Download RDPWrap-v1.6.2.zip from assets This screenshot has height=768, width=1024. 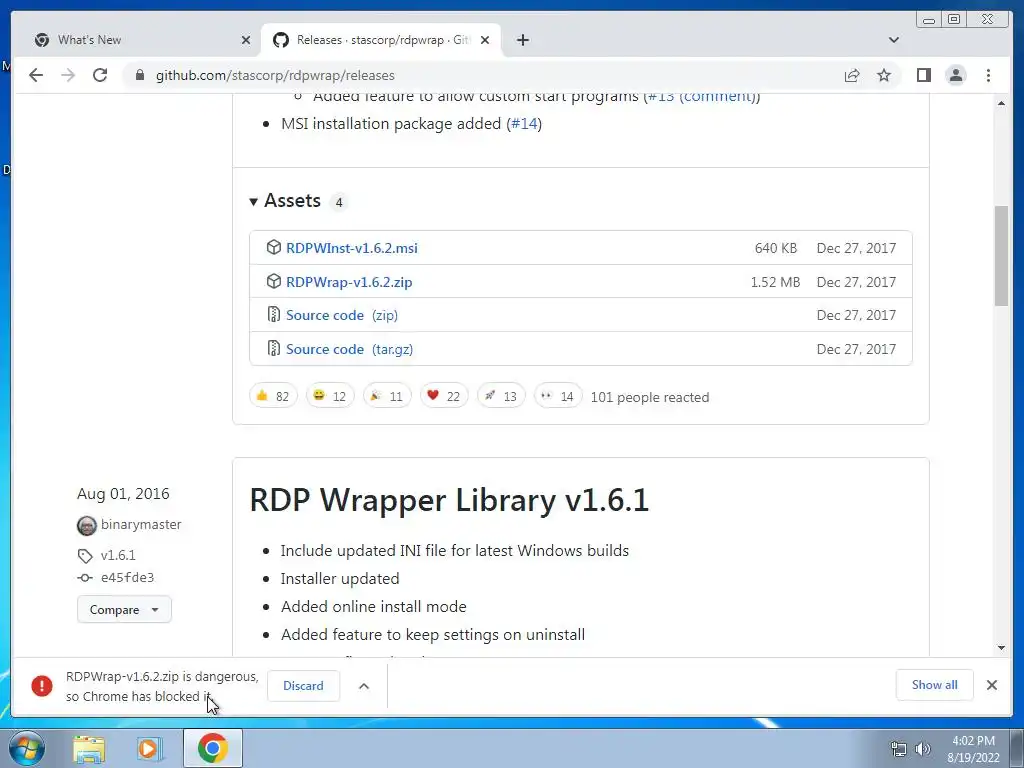tap(349, 282)
